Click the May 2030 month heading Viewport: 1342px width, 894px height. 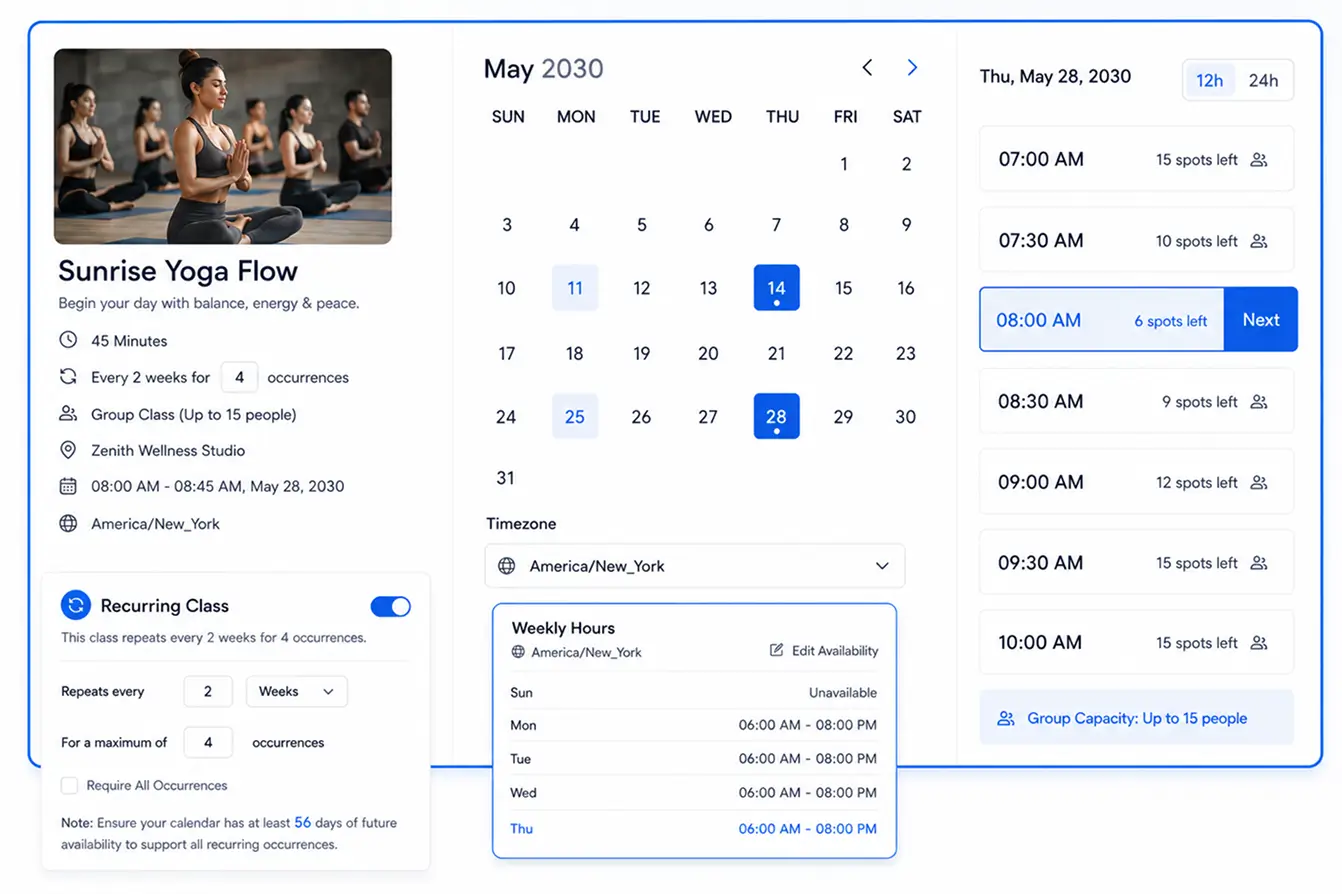(x=544, y=69)
